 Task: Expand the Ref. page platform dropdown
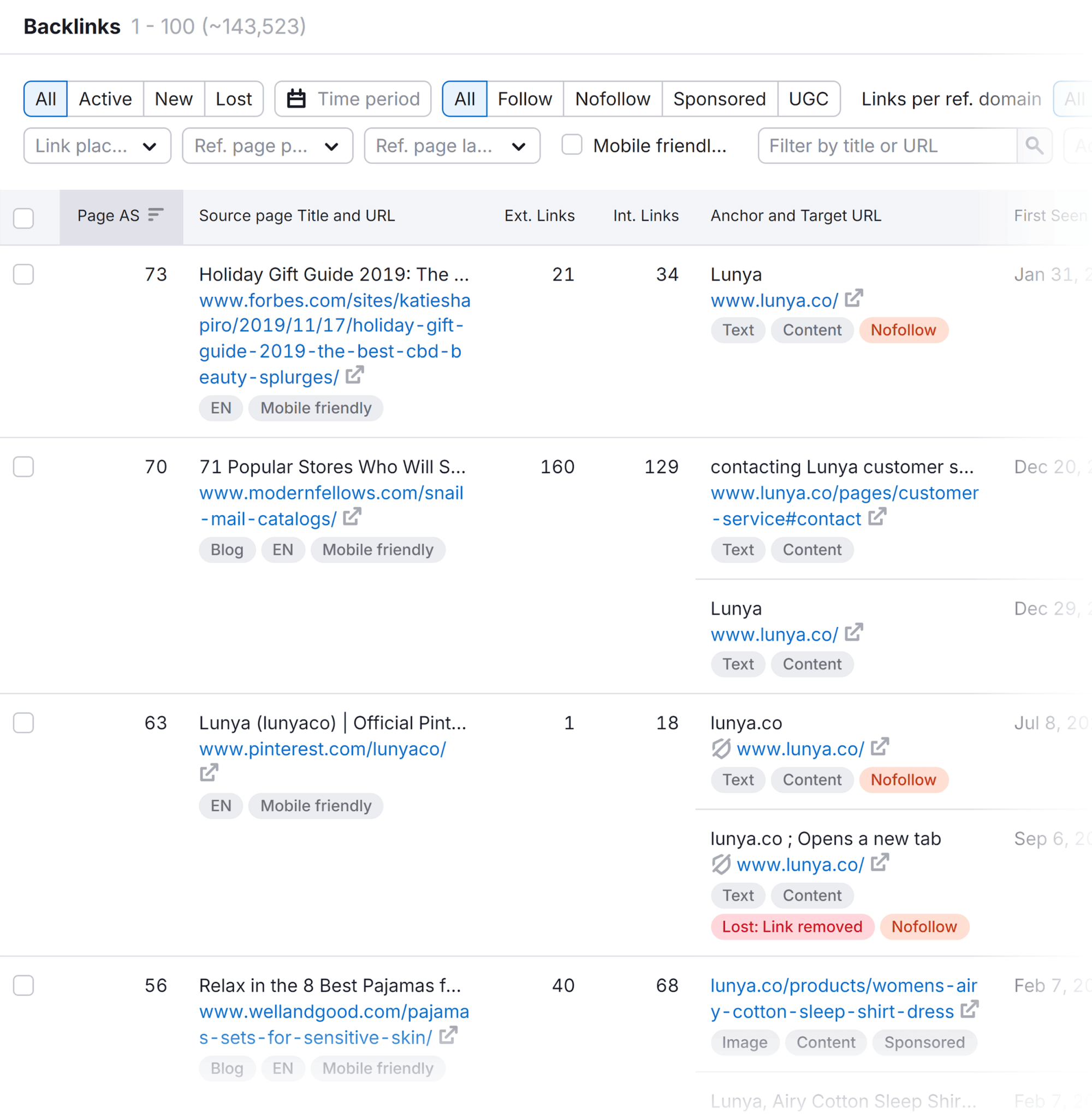coord(267,146)
